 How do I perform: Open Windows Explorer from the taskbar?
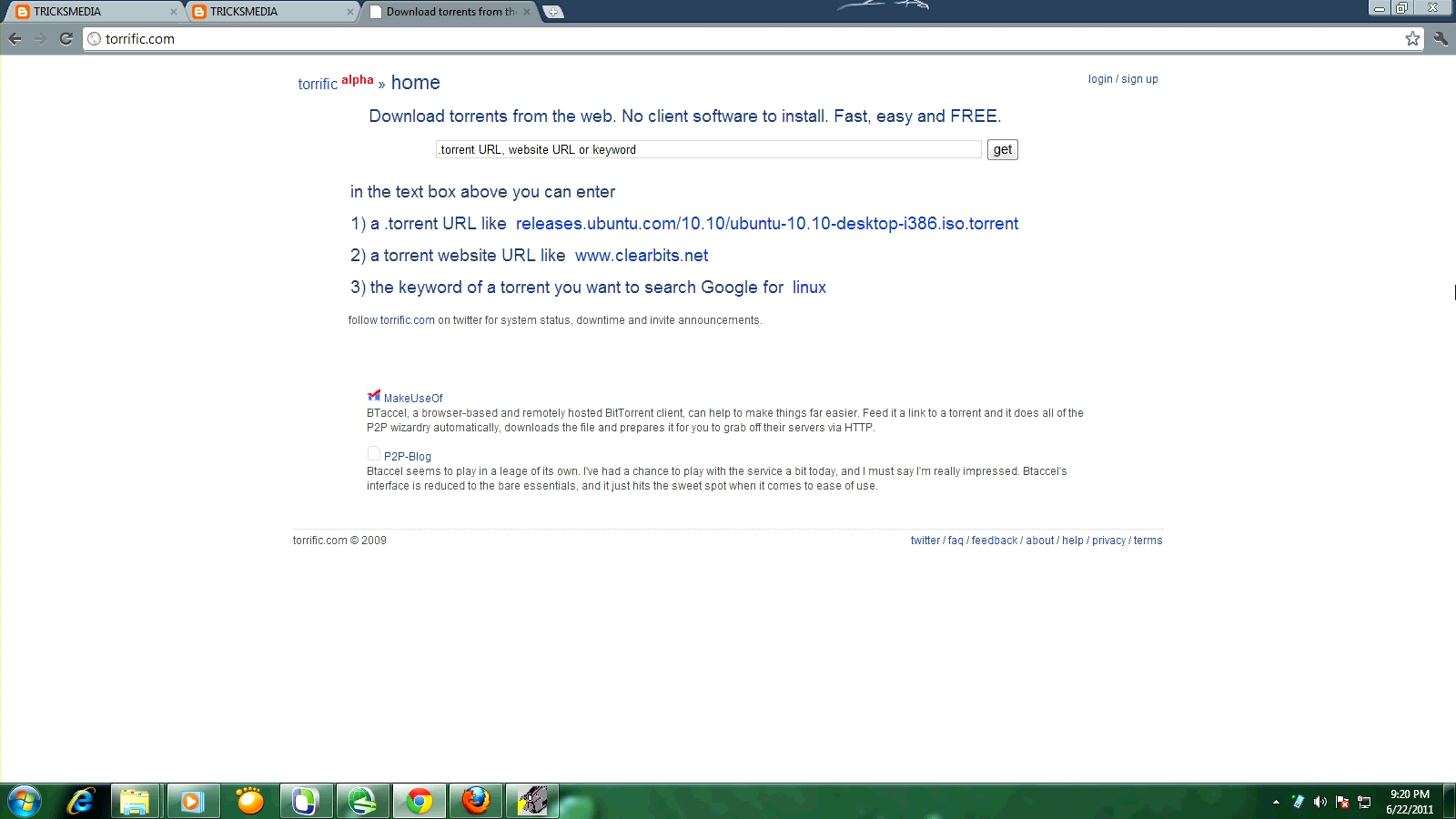click(136, 802)
